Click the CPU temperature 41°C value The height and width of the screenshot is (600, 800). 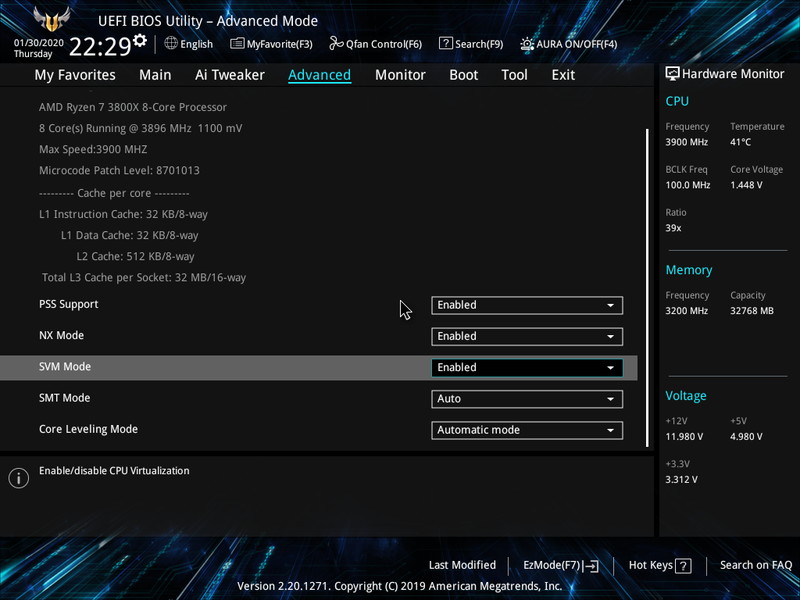pos(740,142)
